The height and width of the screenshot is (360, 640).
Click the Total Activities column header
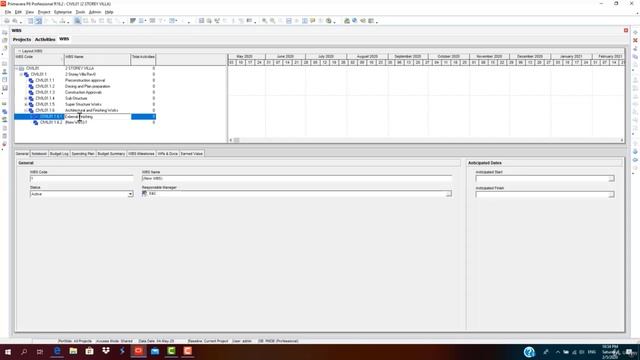[143, 60]
